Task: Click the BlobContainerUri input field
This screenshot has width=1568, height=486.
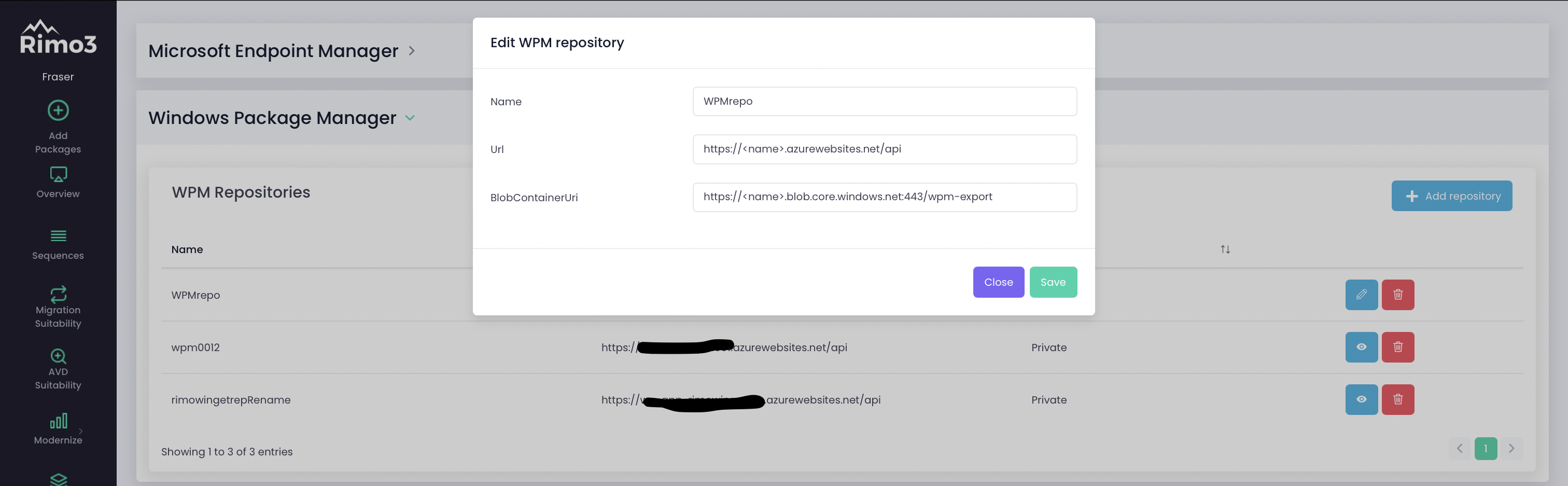Action: point(884,197)
